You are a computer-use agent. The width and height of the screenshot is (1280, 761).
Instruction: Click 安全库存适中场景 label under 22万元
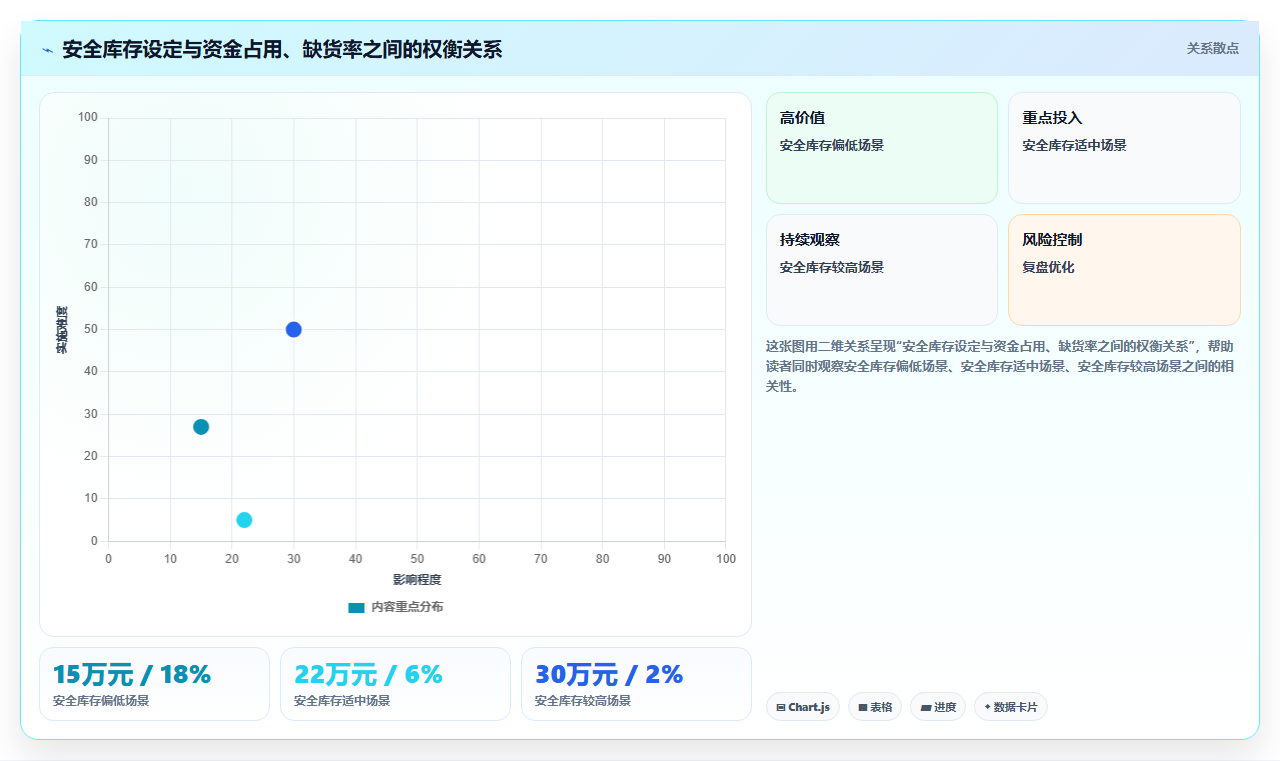342,701
